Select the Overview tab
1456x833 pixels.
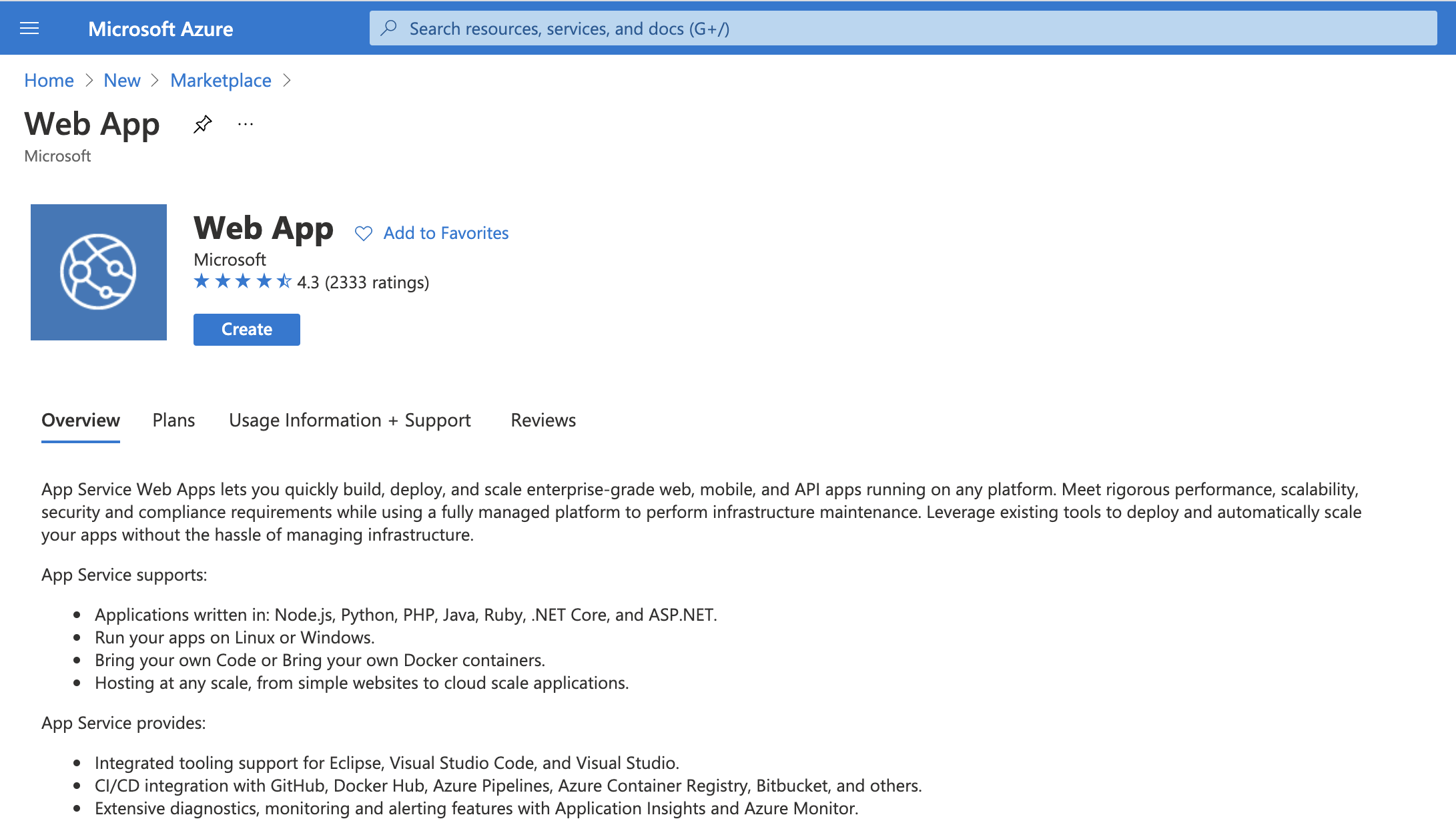tap(80, 421)
